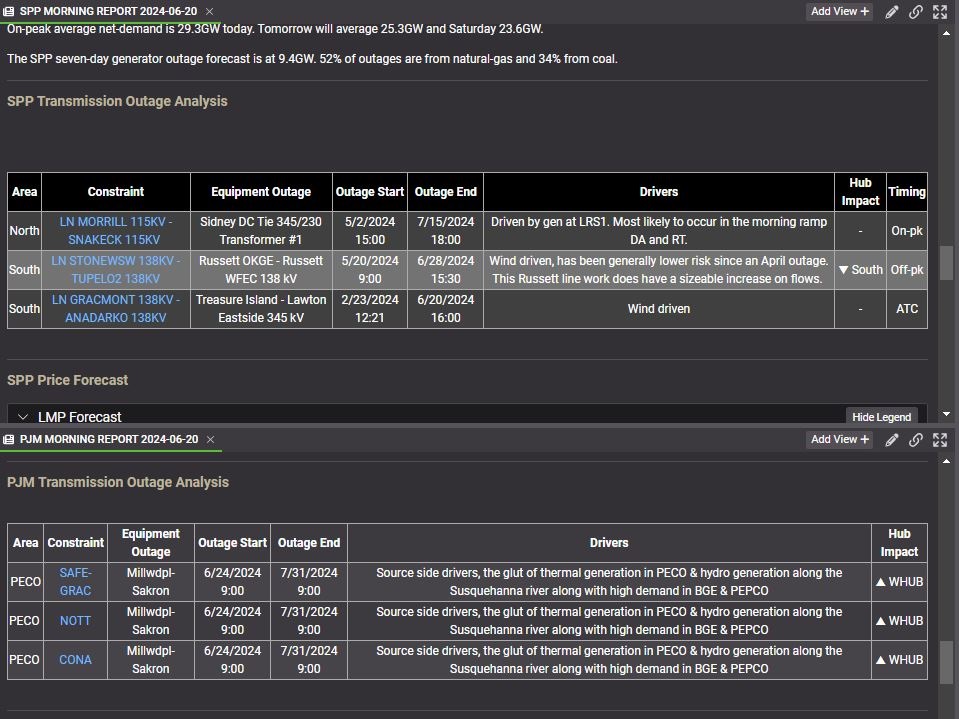The image size is (959, 719).
Task: Close the PJM Morning Report tab
Action: point(210,440)
